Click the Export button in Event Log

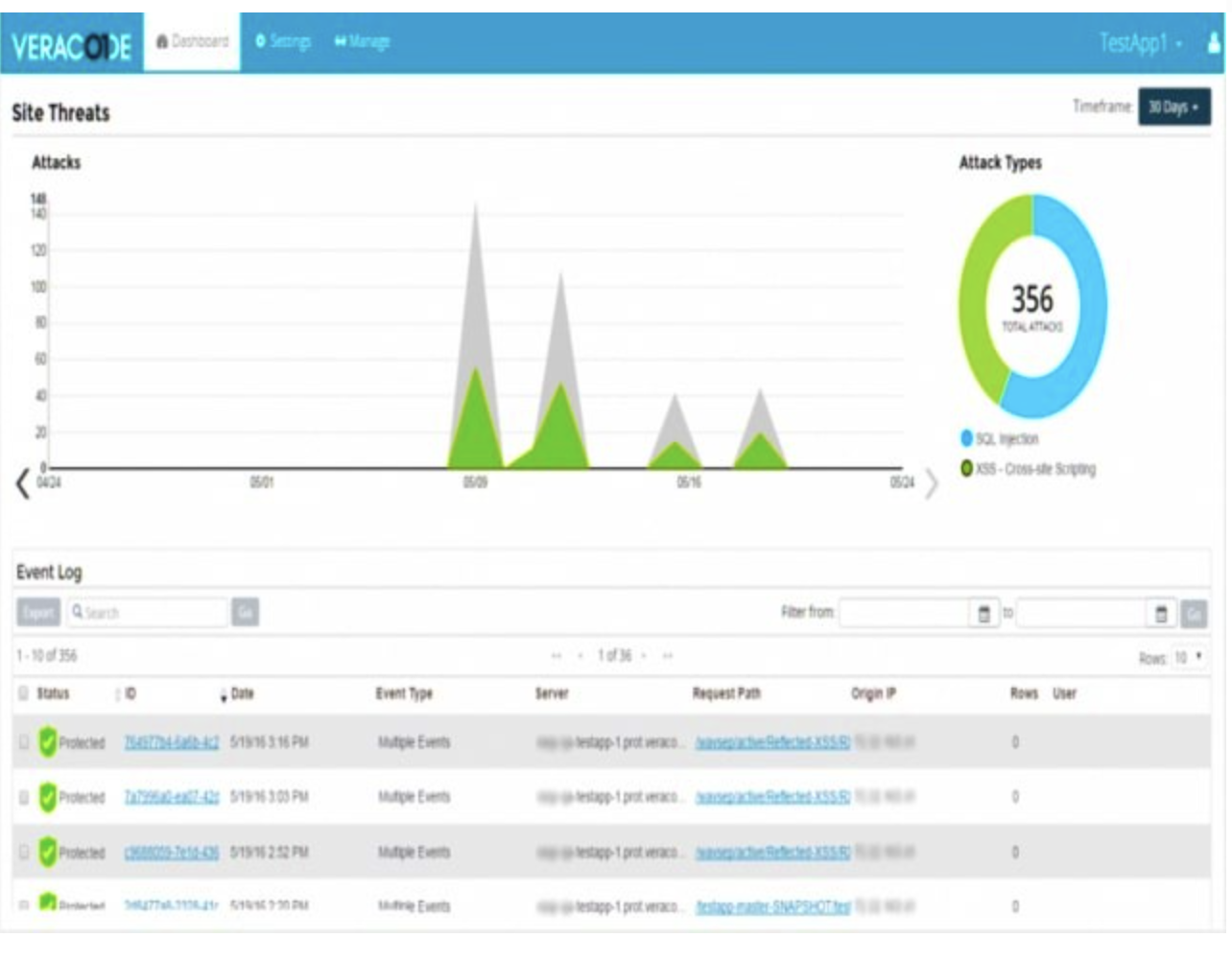click(x=38, y=613)
